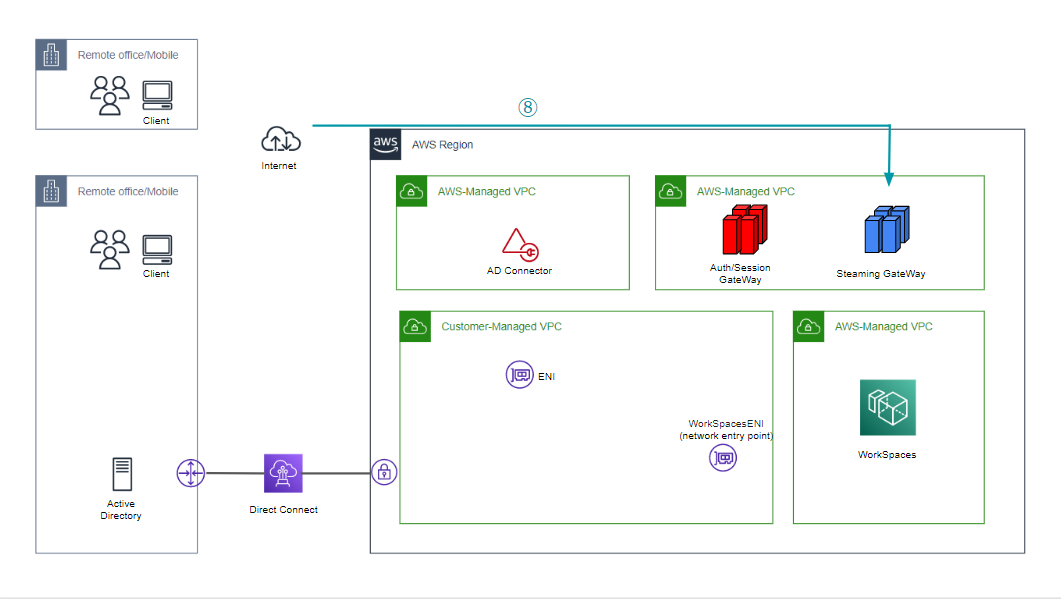Click the Client computer icon in the top Remote office box
Screen dimensions: 1061x599
pyautogui.click(x=157, y=95)
